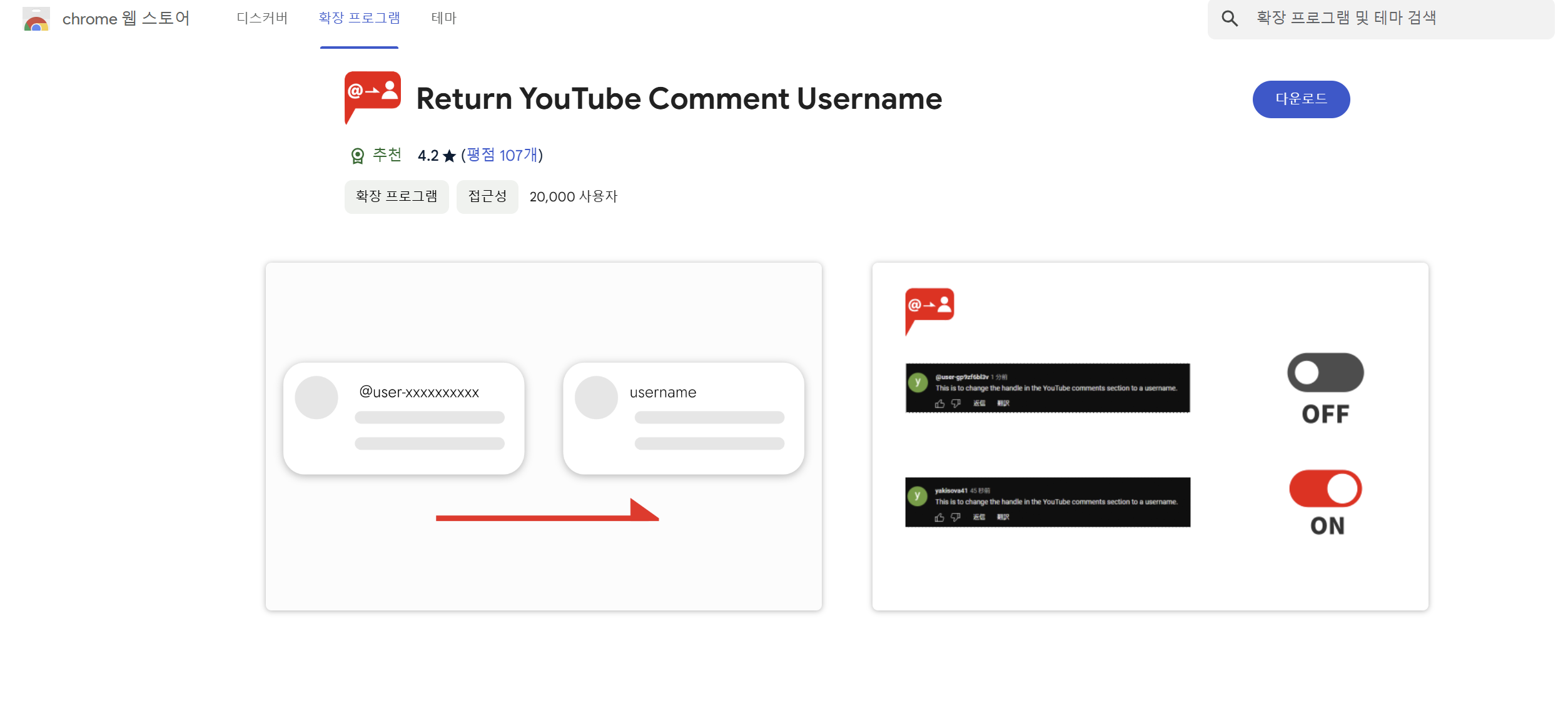1568x703 pixels.
Task: Click the 접근성 category chip
Action: coord(487,197)
